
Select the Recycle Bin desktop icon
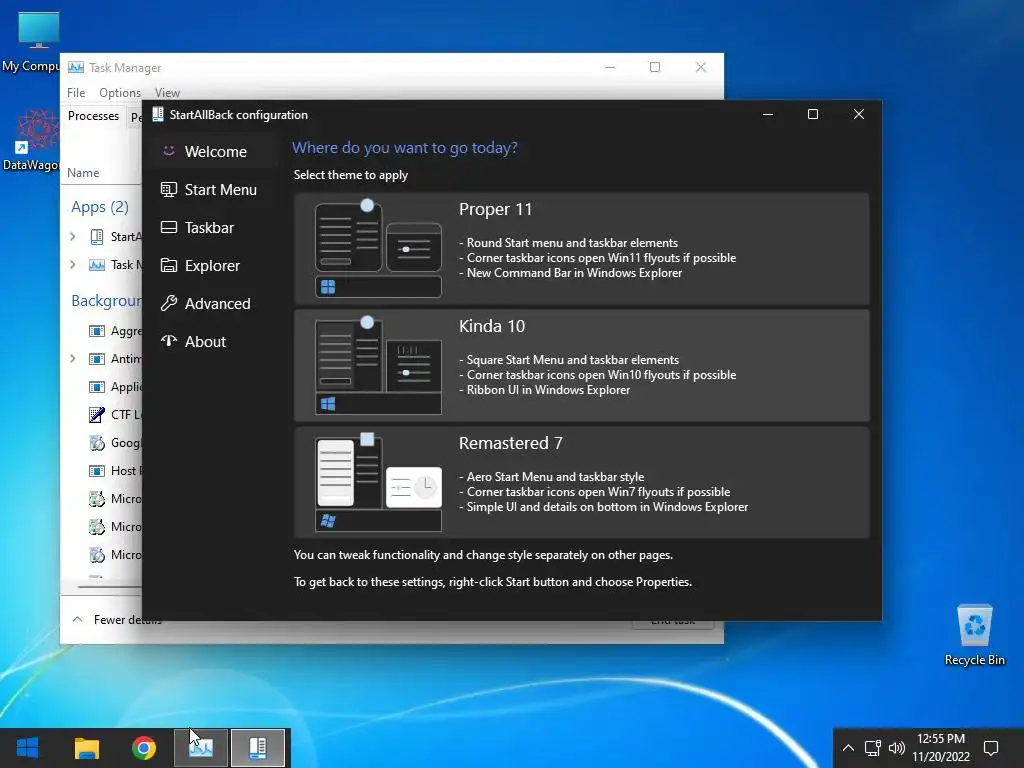974,635
